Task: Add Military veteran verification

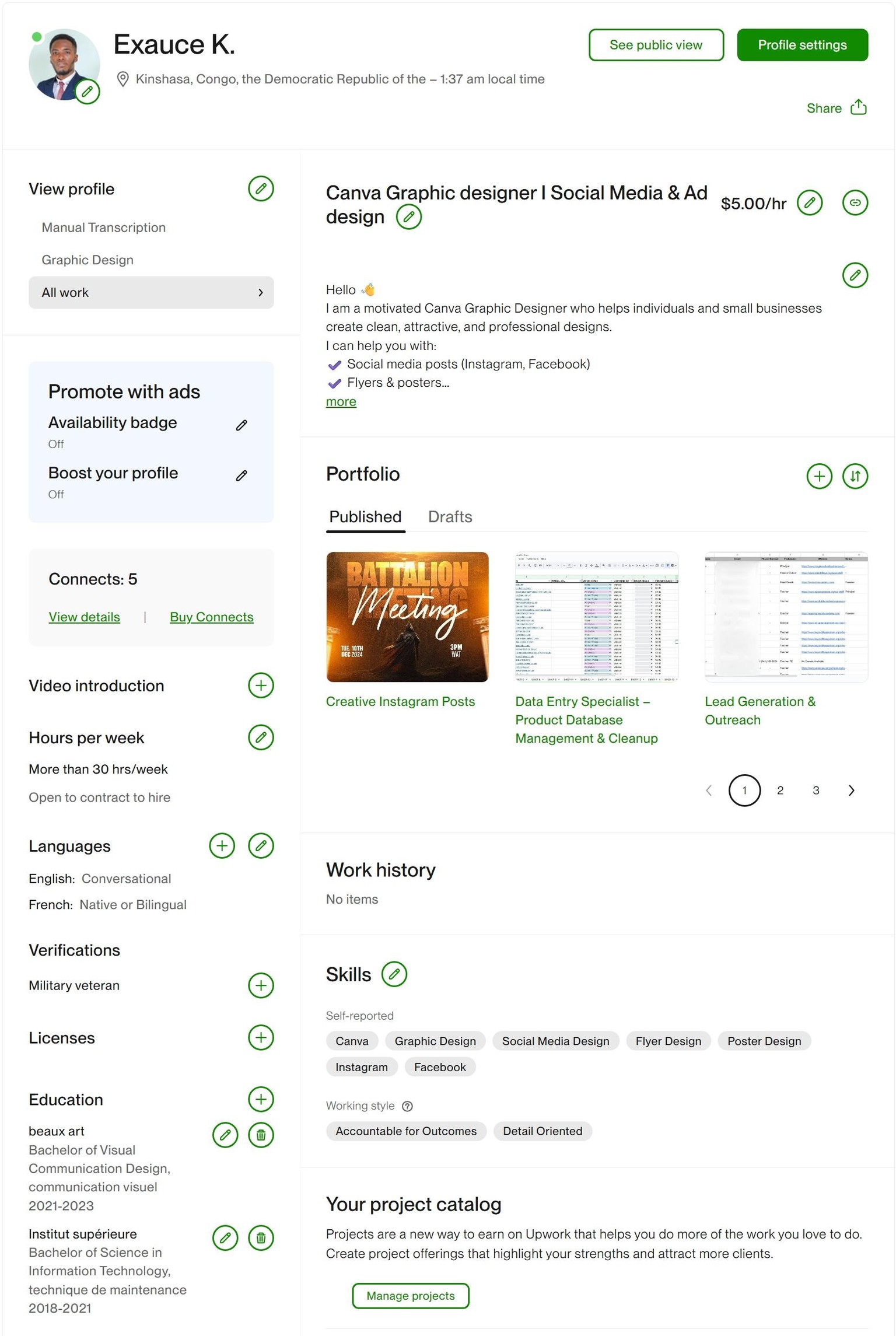Action: click(x=261, y=985)
